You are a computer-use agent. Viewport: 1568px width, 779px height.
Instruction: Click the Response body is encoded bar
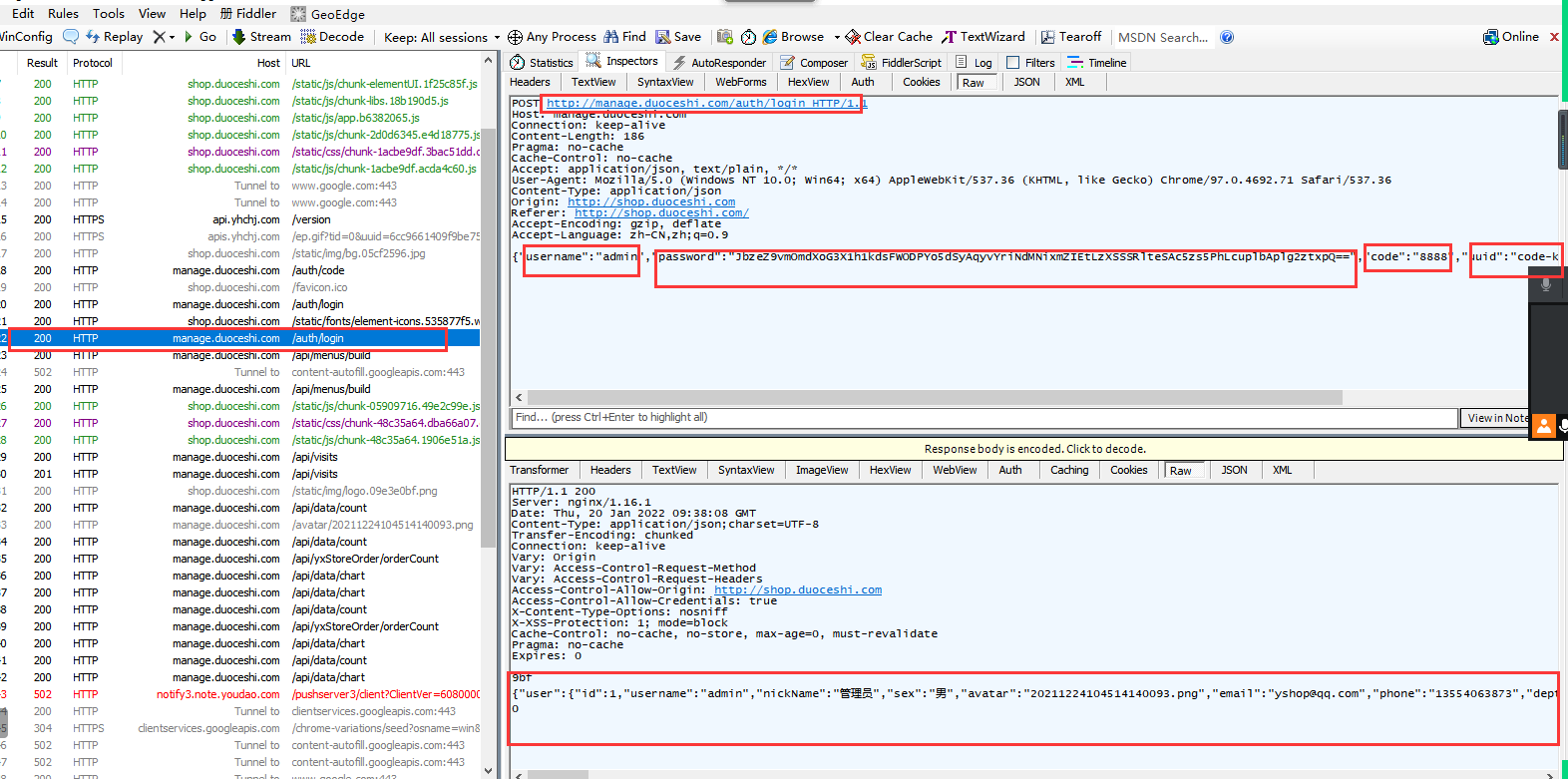click(x=1034, y=449)
